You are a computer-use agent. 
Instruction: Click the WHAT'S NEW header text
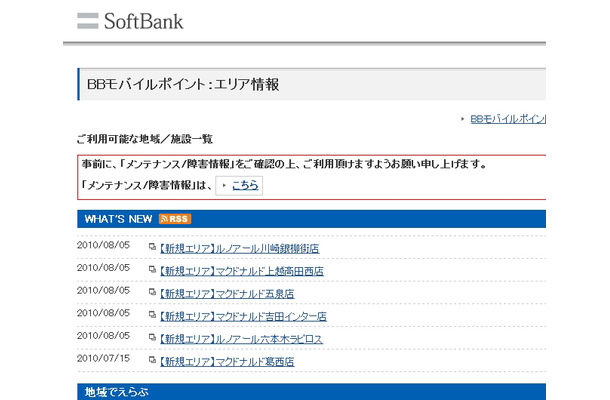(118, 219)
